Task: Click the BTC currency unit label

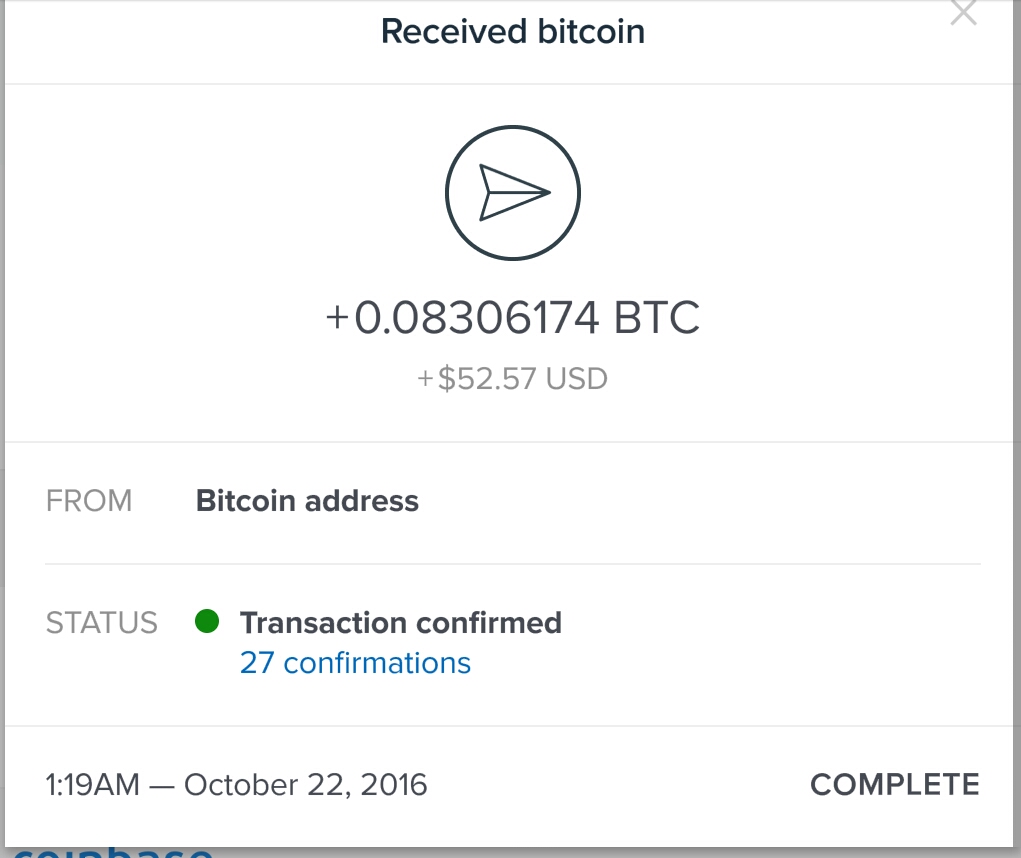Action: (657, 319)
